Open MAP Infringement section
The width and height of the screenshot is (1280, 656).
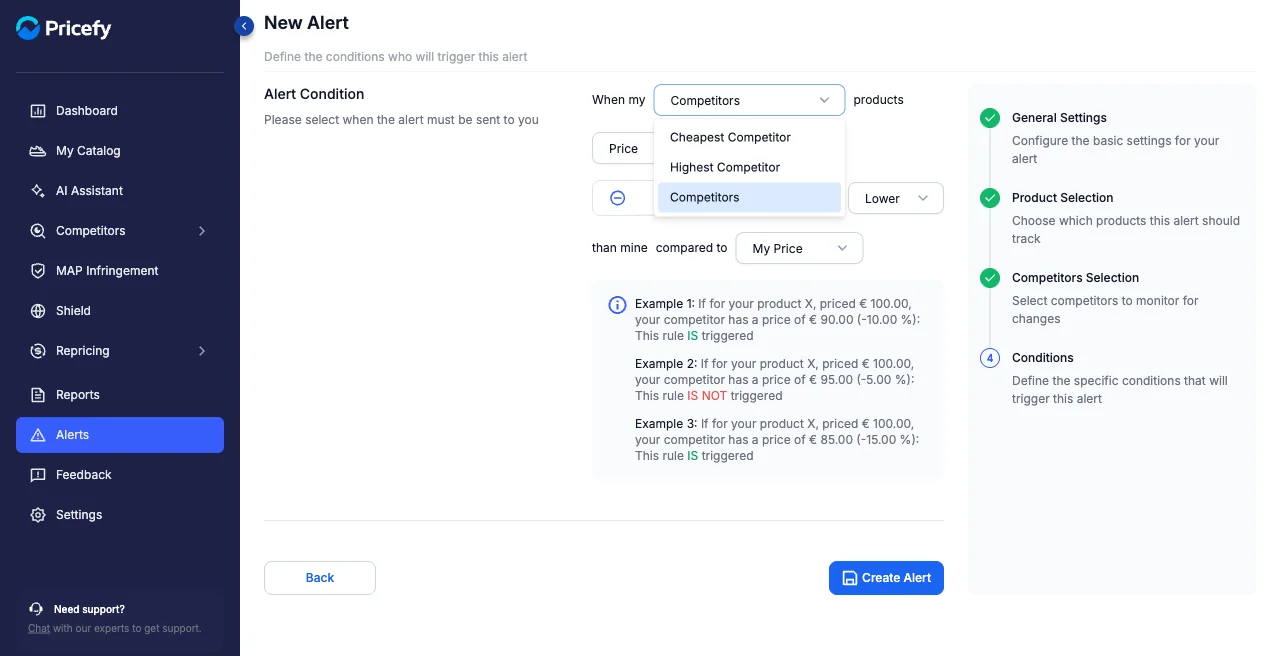[120, 271]
